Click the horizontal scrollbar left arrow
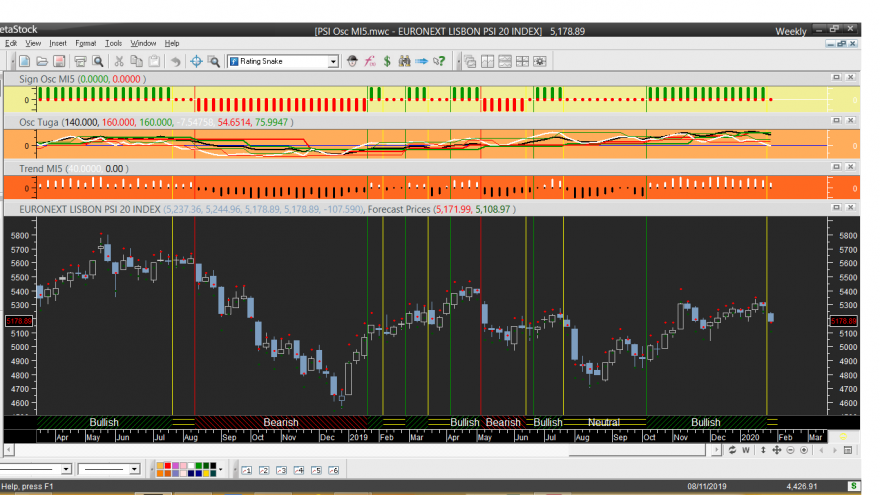 click(x=8, y=450)
